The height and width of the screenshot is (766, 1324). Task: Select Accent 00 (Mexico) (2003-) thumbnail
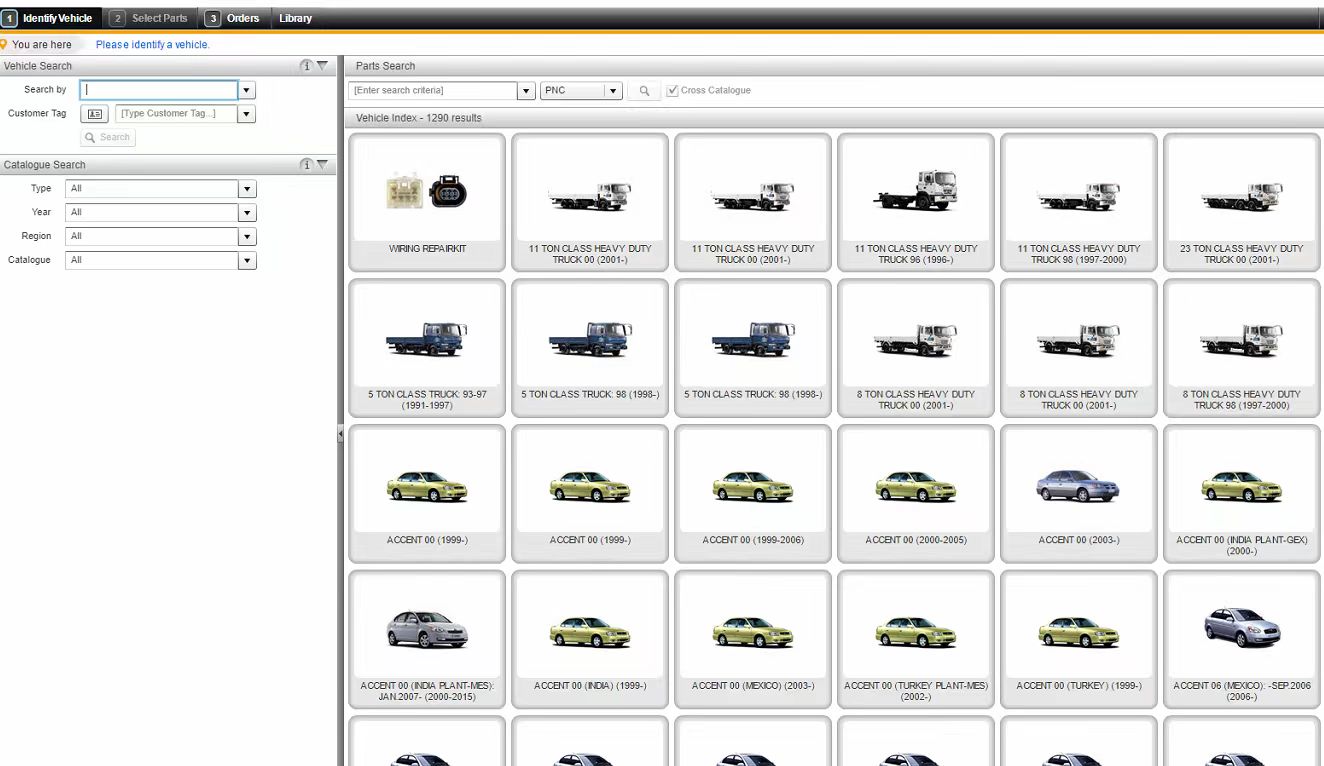click(753, 640)
